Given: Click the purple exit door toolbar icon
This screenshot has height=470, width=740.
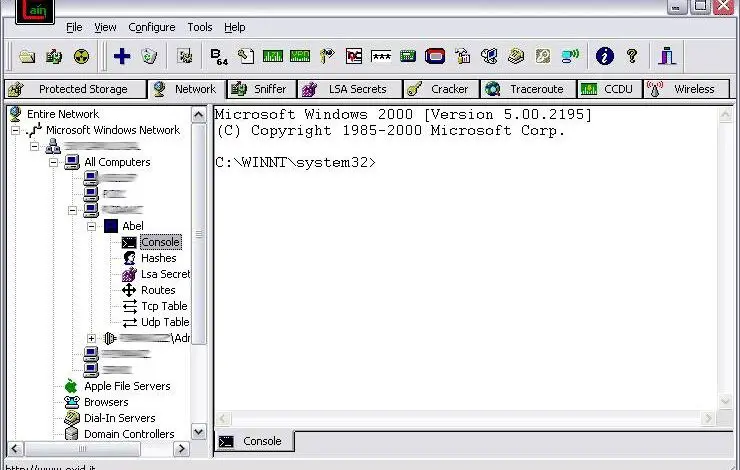Looking at the screenshot, I should coord(667,56).
